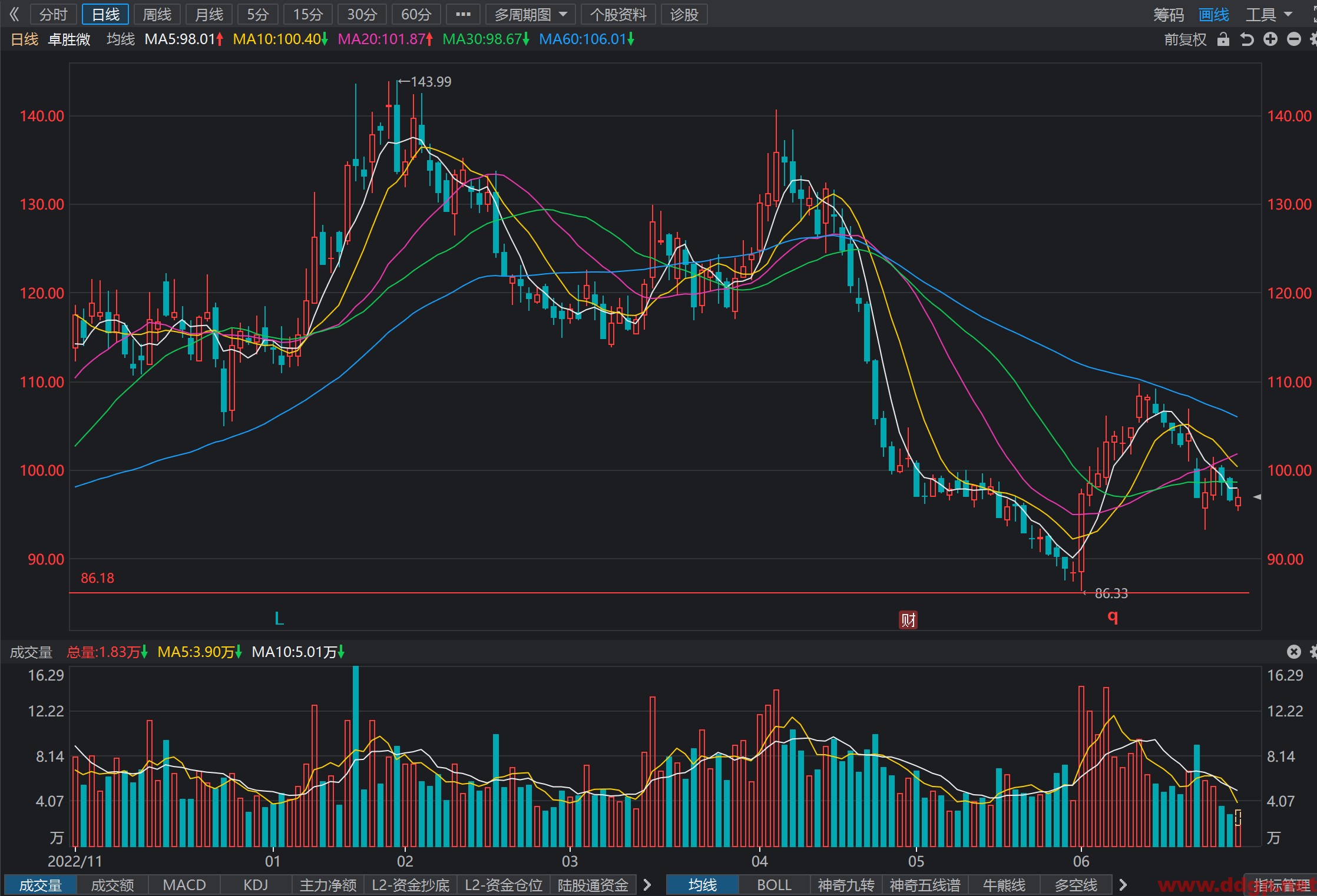Image resolution: width=1317 pixels, height=896 pixels.
Task: Click the red q marker on chart
Action: (1113, 616)
